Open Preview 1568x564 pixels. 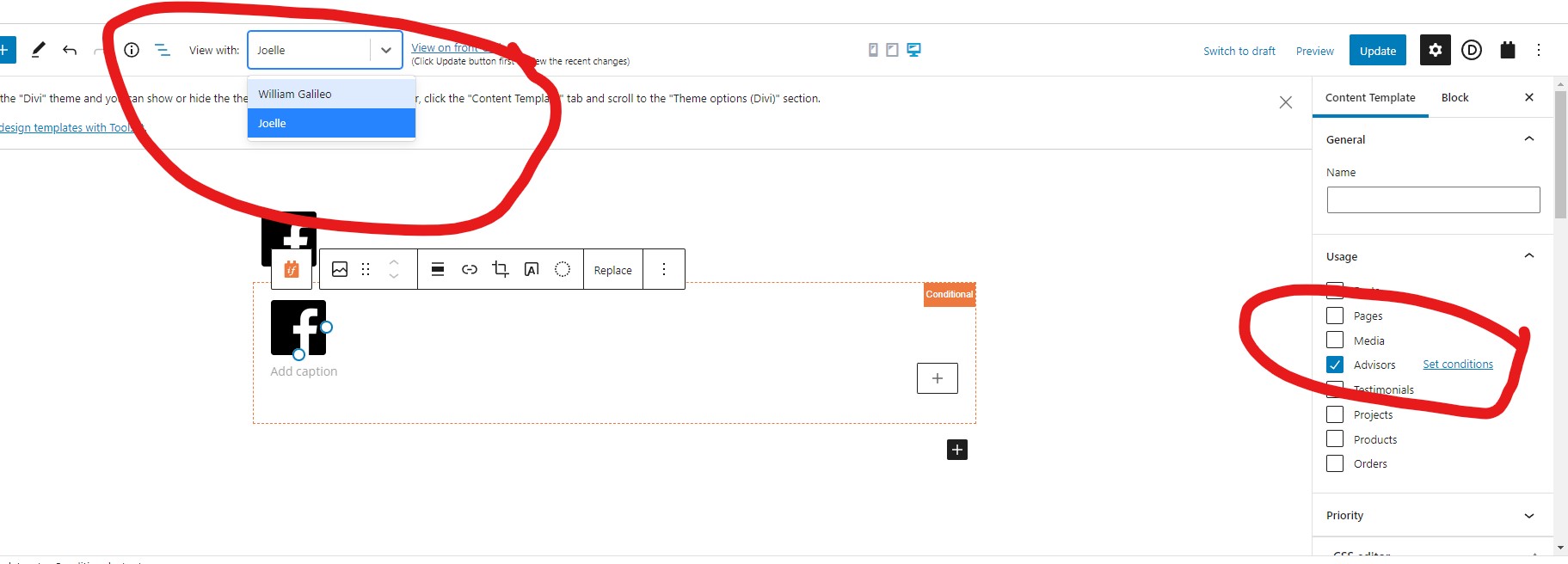click(x=1315, y=51)
